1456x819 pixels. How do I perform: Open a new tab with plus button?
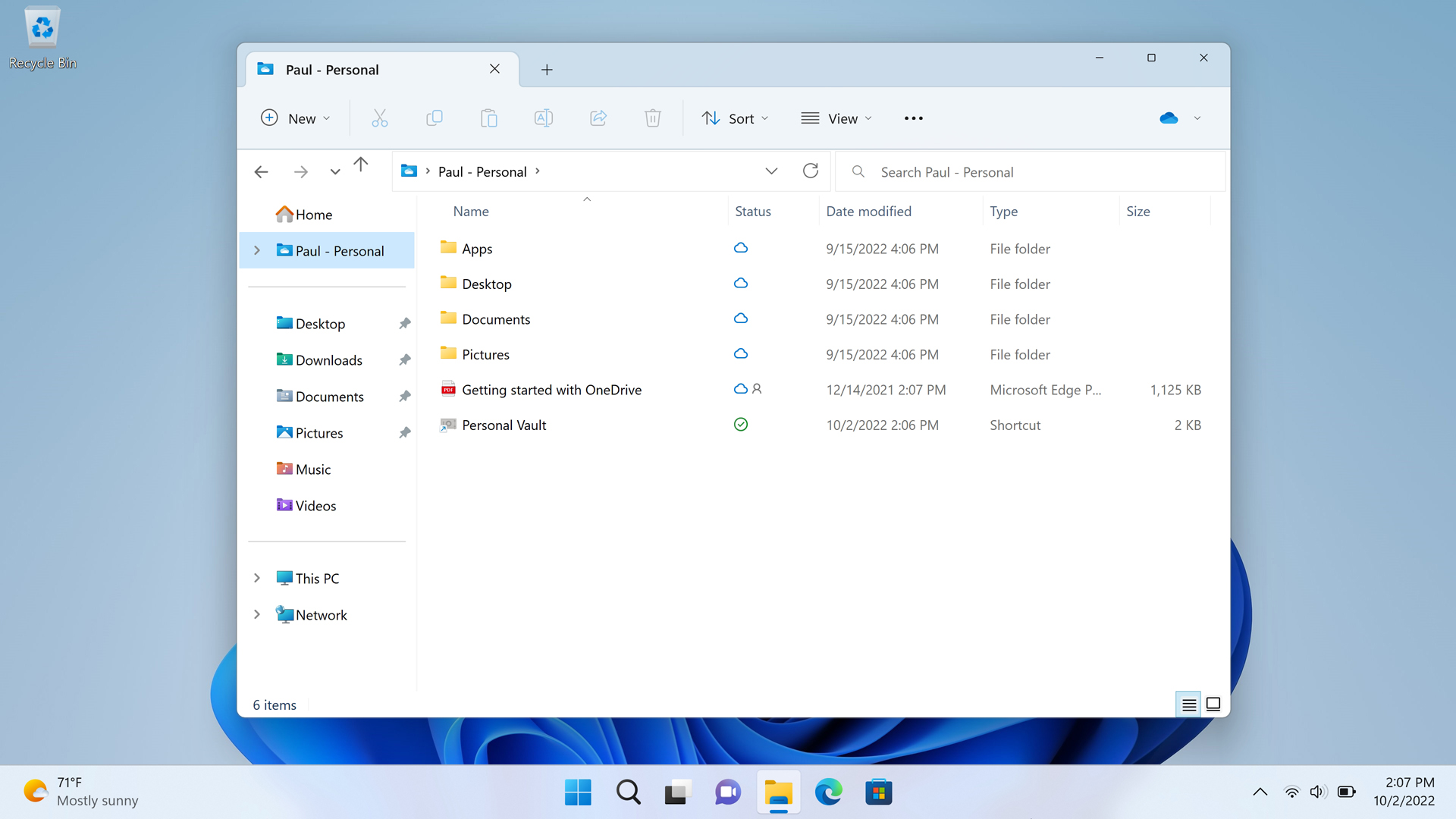[x=546, y=70]
